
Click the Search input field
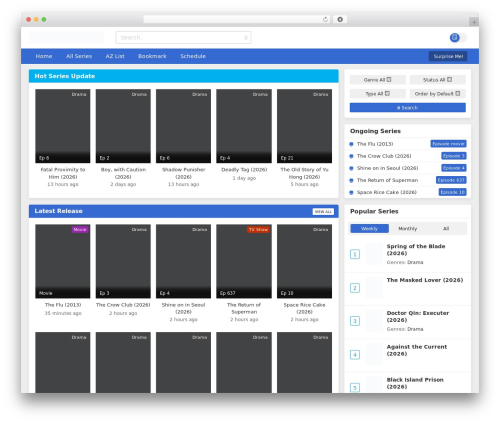(183, 38)
